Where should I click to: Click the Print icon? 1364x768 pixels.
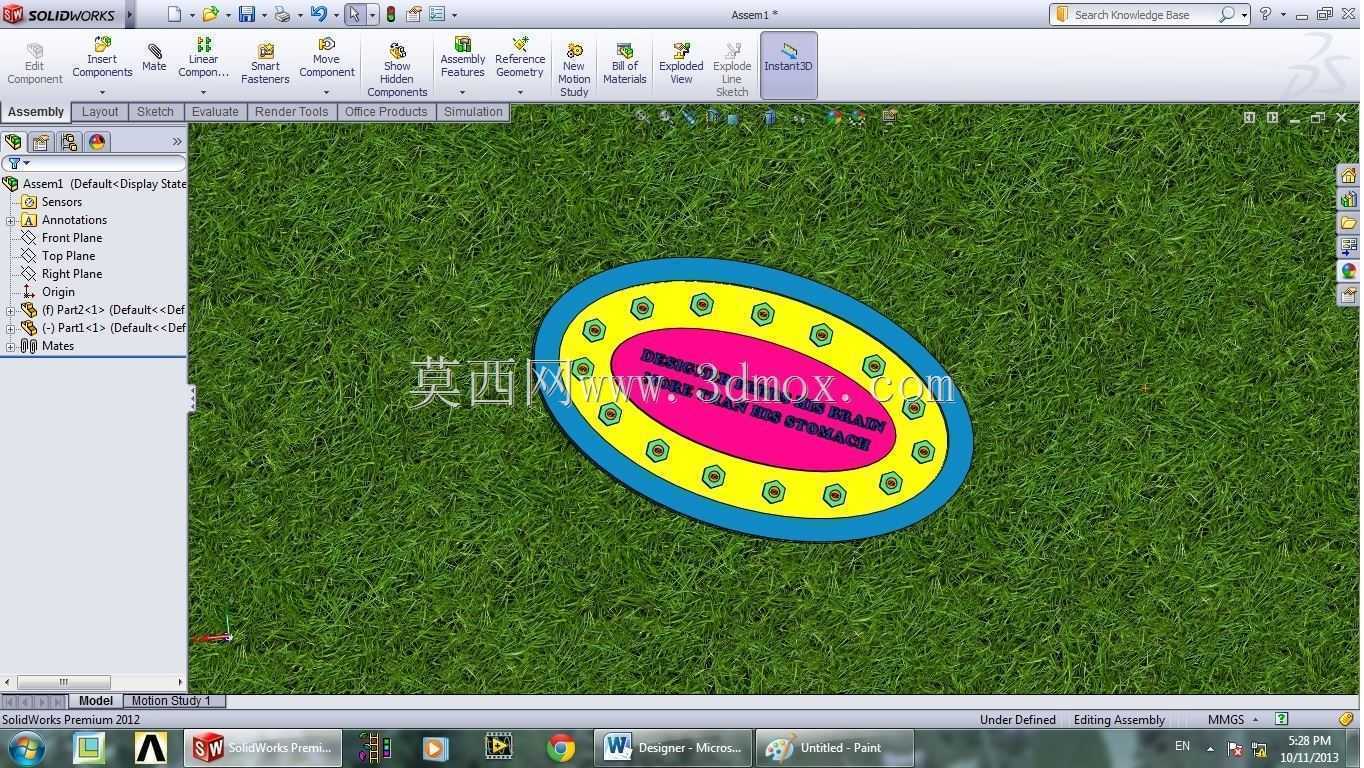click(x=282, y=14)
